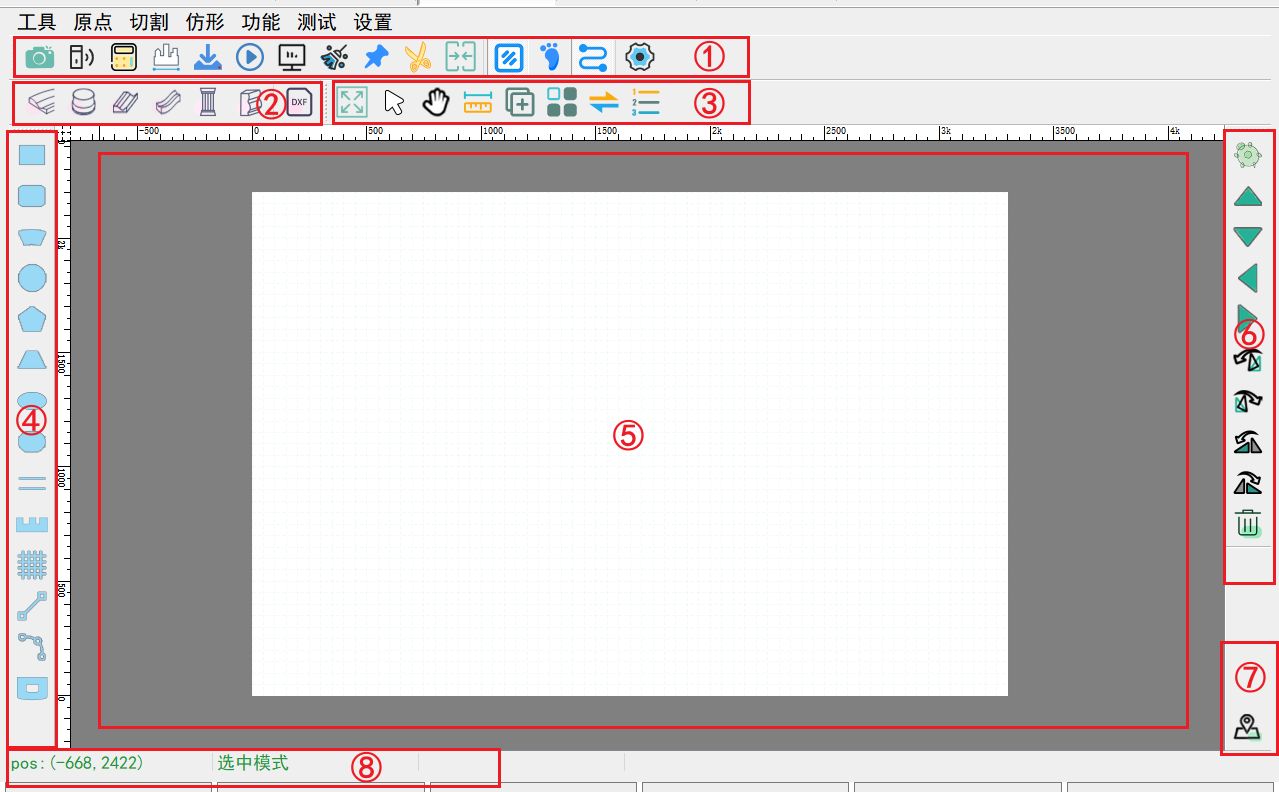Select the pentagon shape tool
The height and width of the screenshot is (792, 1279).
tap(33, 319)
